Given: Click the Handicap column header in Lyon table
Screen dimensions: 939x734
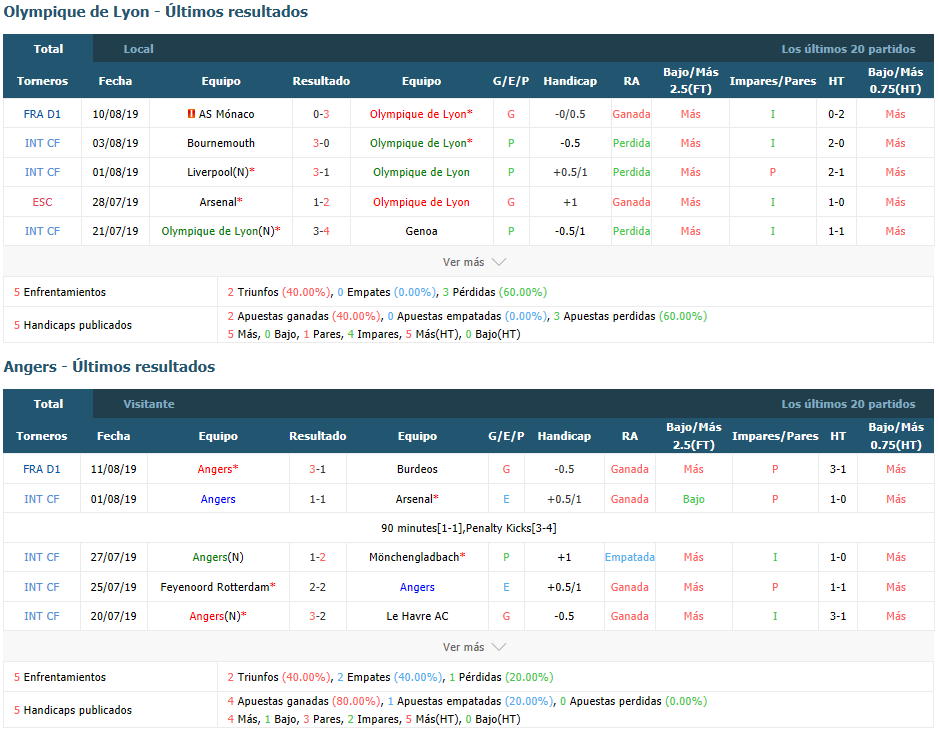Looking at the screenshot, I should pyautogui.click(x=570, y=81).
